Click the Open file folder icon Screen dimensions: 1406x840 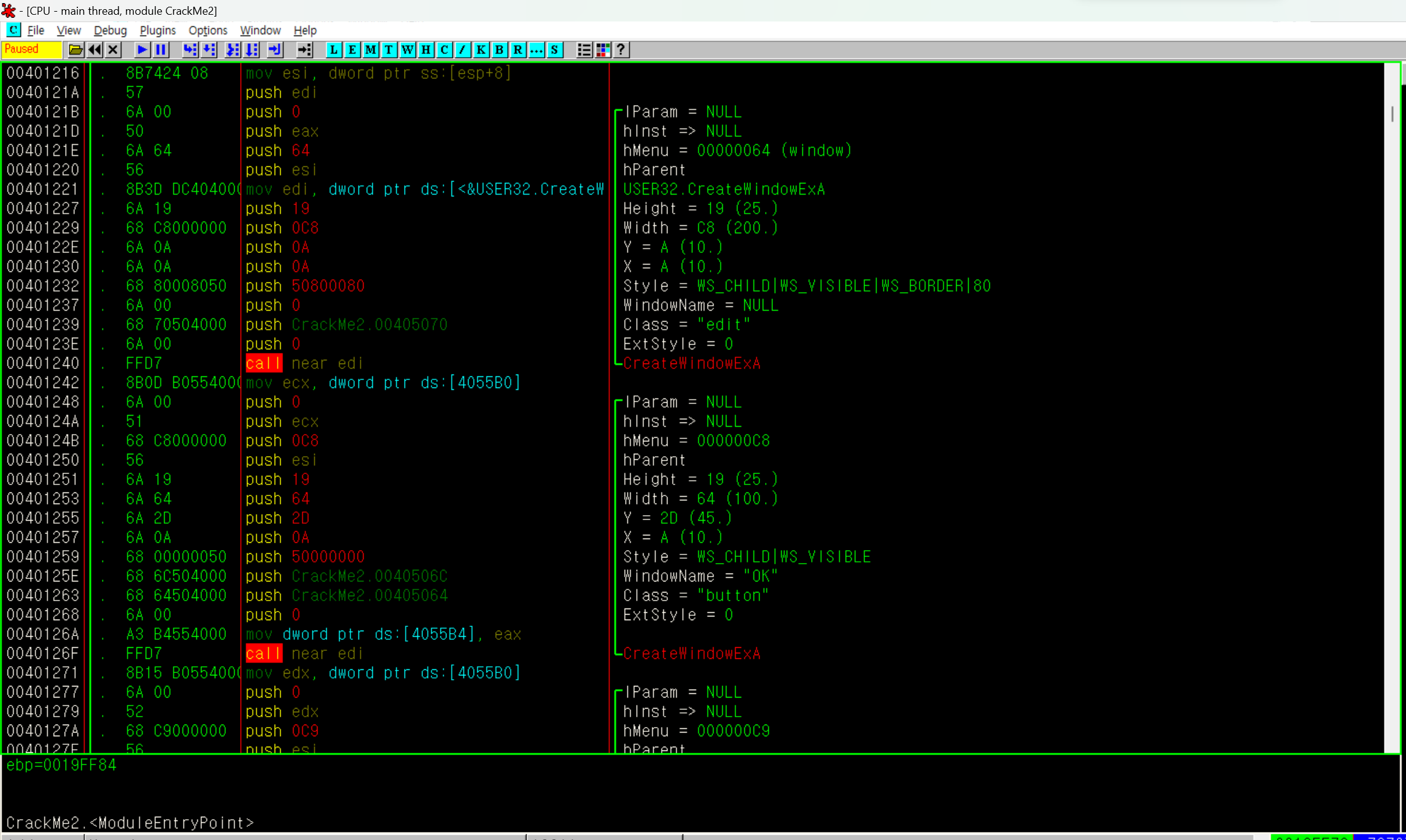point(76,50)
